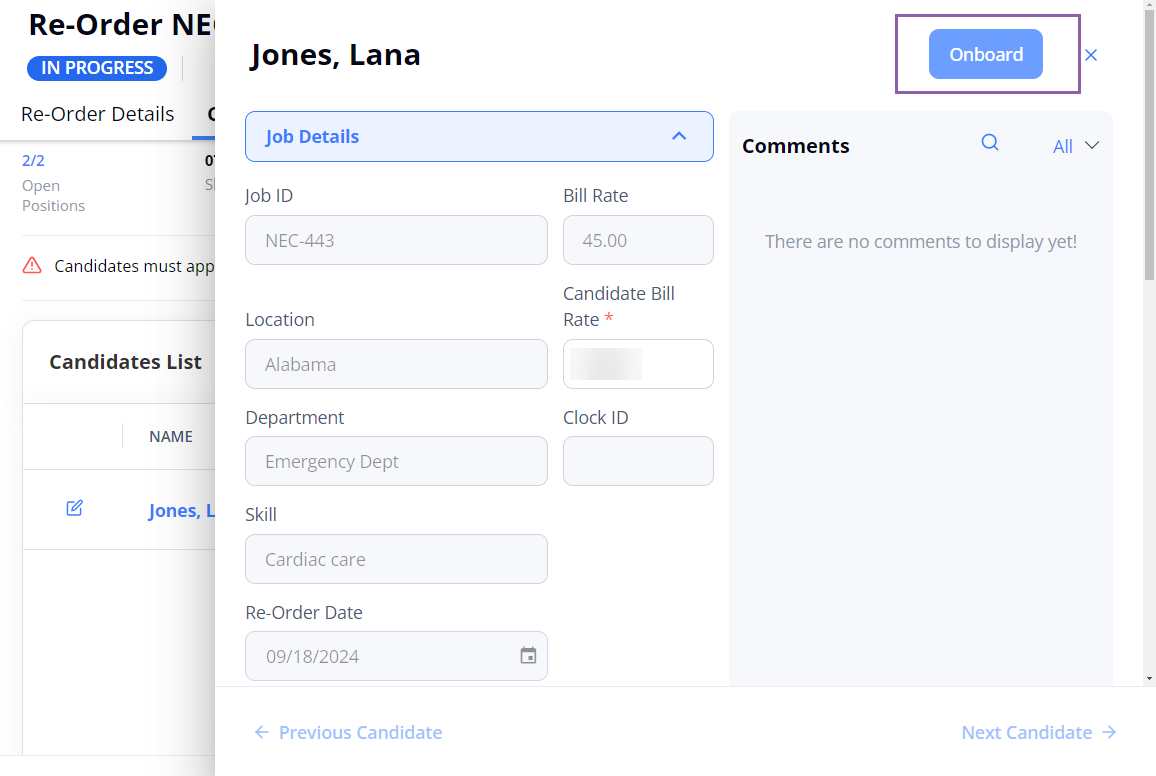Focus the Candidate Bill Rate field
The image size is (1156, 776).
(638, 364)
